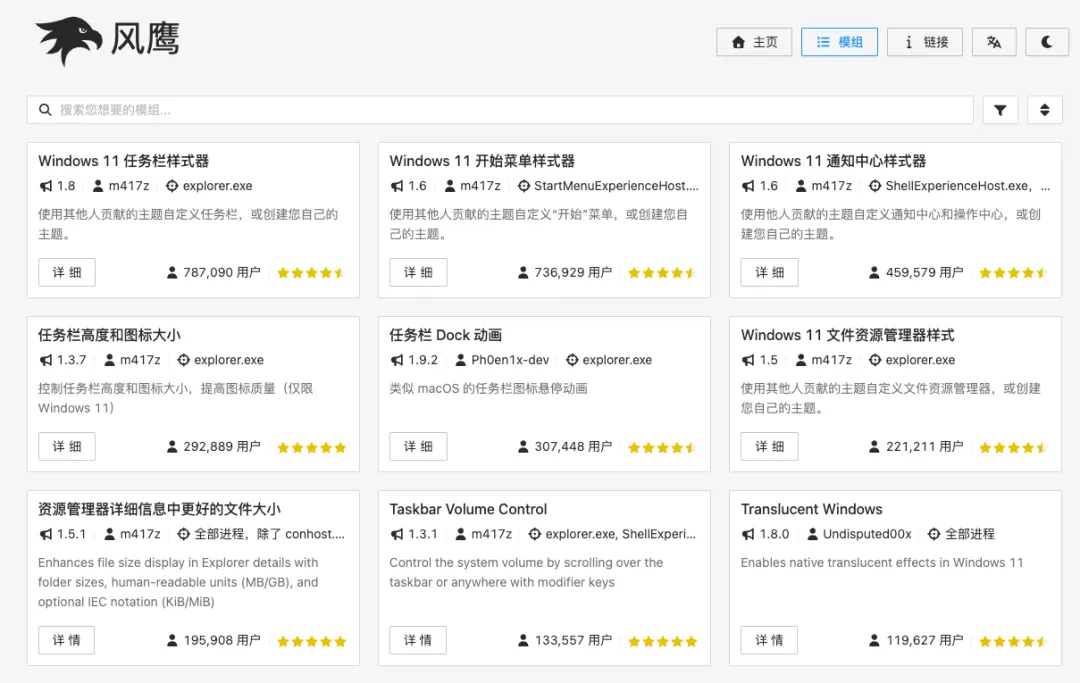Image resolution: width=1080 pixels, height=683 pixels.
Task: Click target icon beside ShellExperienceHost.exe
Action: pos(875,186)
